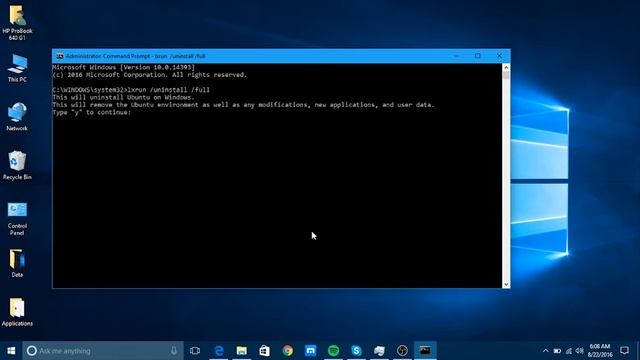Activate the Cortana microphone icon
Viewport: 640px width, 360px height.
(174, 351)
